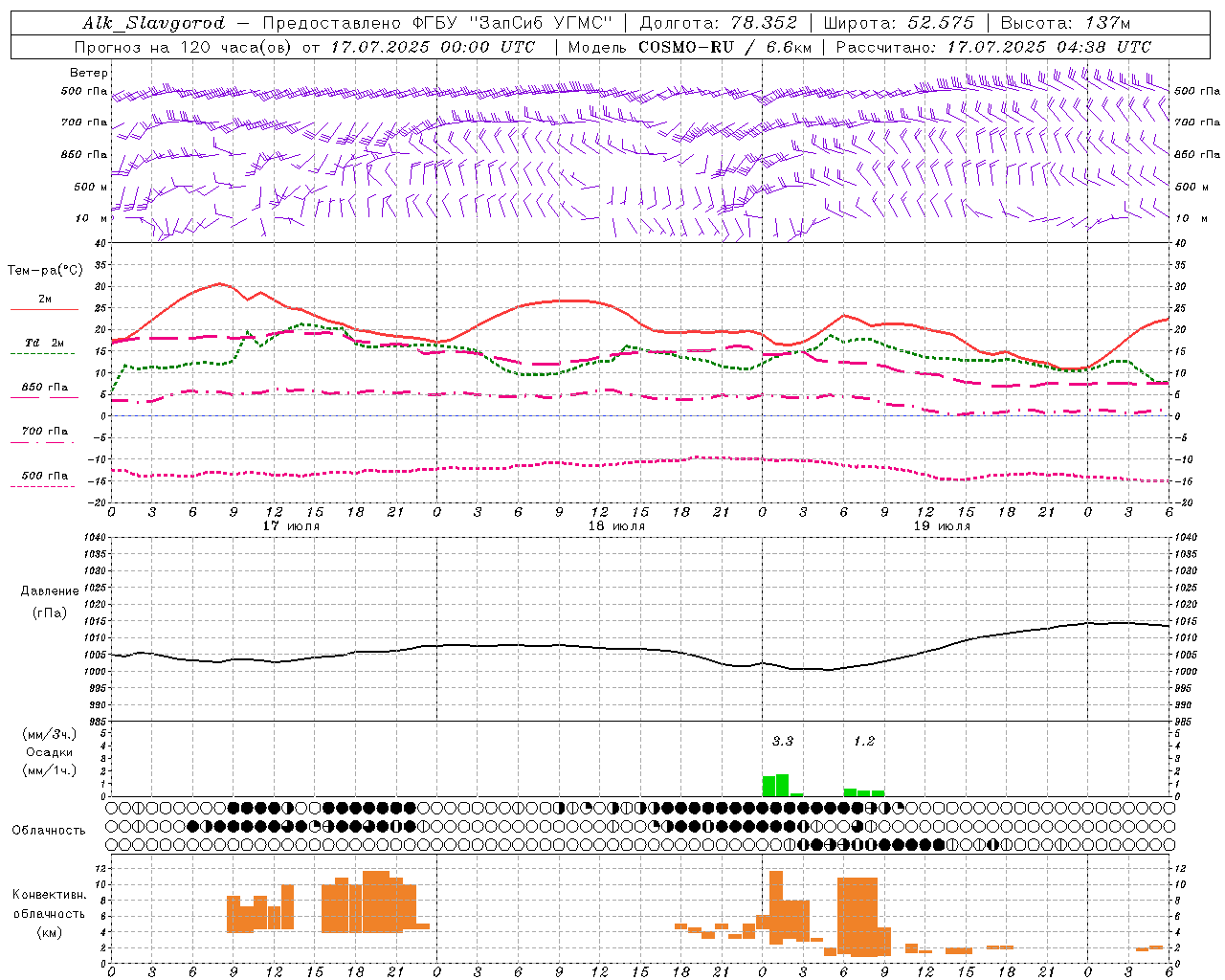Click the '3.3' precipitation total value
This screenshot has height=980, width=1225.
point(783,741)
